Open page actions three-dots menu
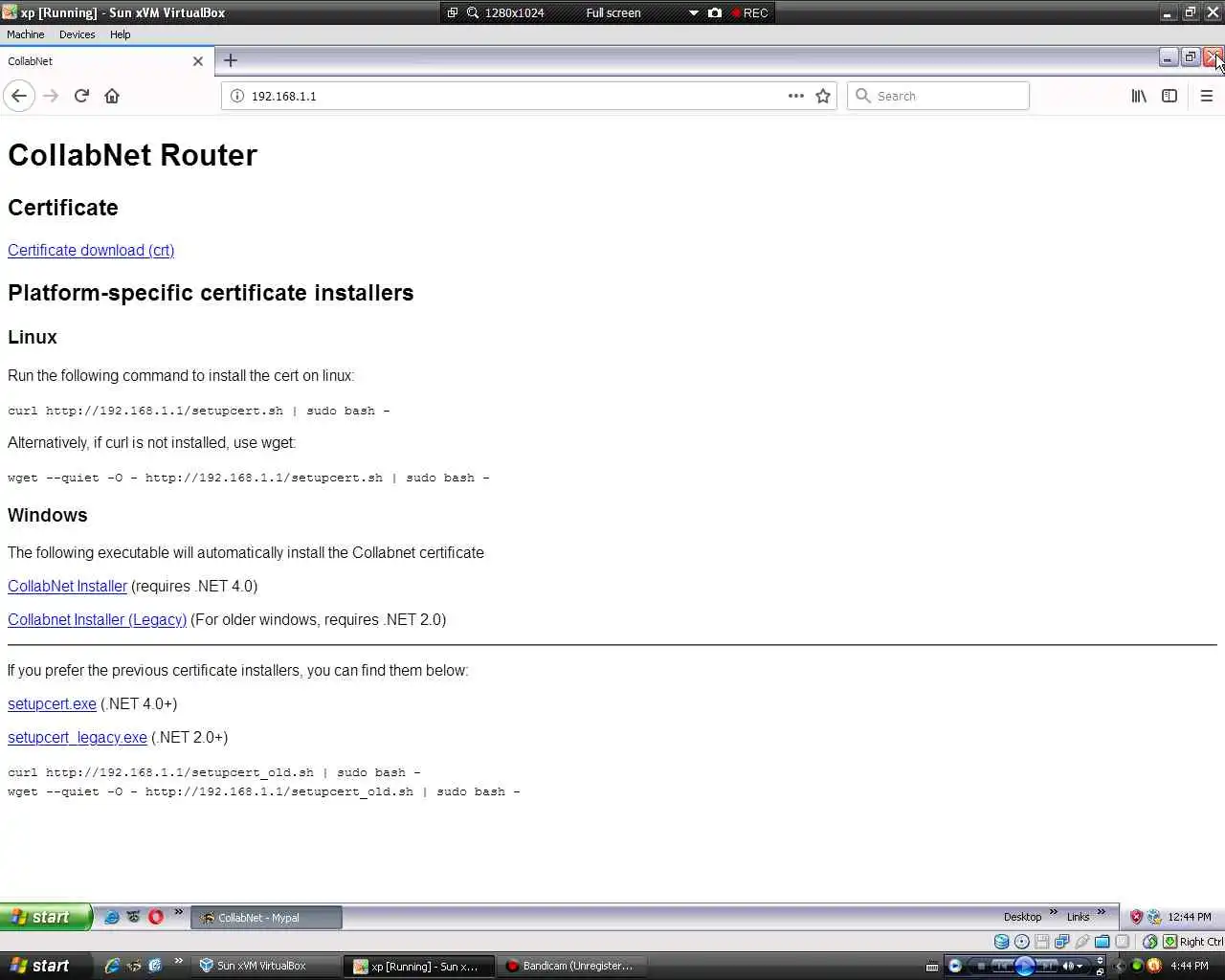 [x=795, y=96]
